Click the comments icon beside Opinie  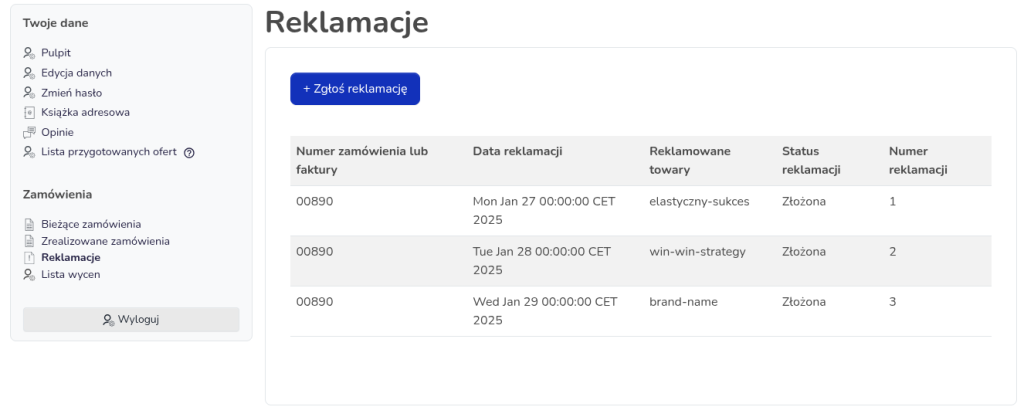tap(29, 132)
